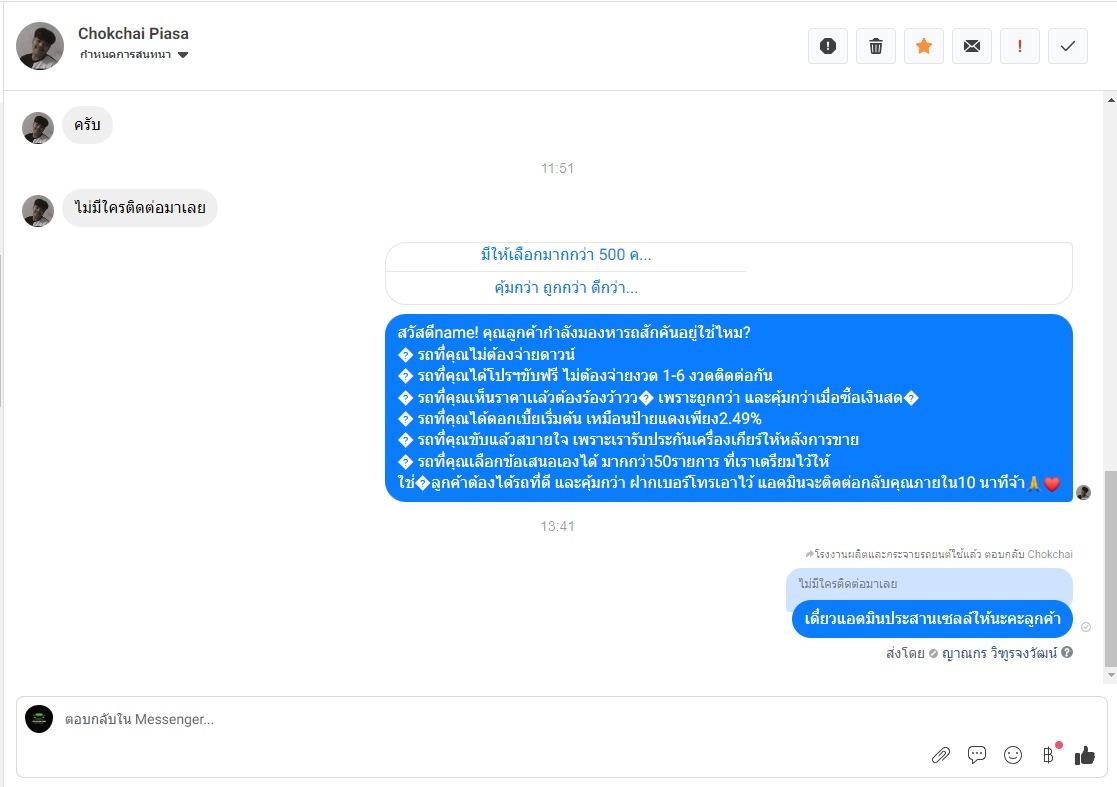Delete conversation using trash icon
Screen dimensions: 1117x787
coord(876,46)
